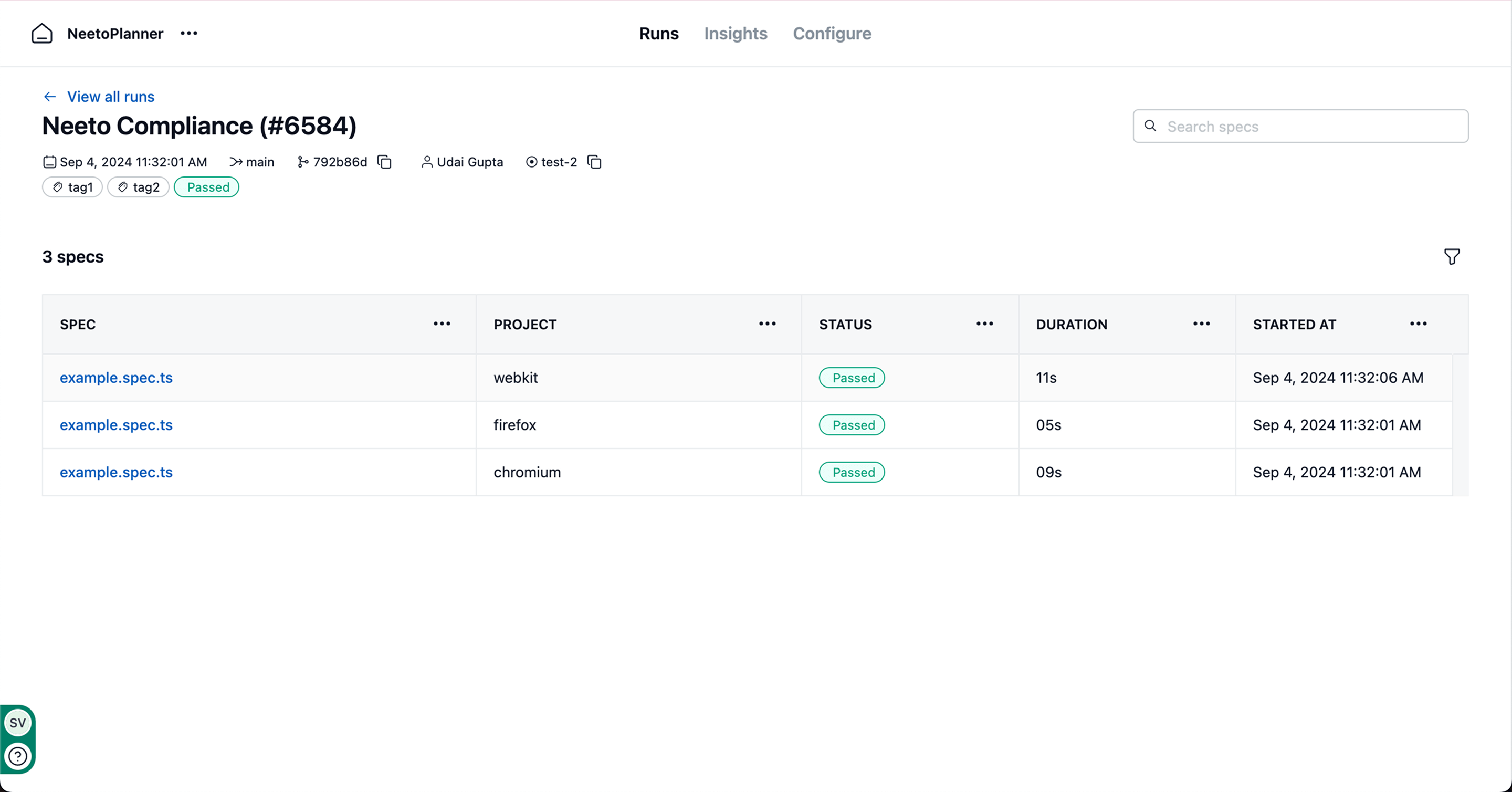The width and height of the screenshot is (1512, 792).
Task: Open STATUS column options menu
Action: (984, 324)
